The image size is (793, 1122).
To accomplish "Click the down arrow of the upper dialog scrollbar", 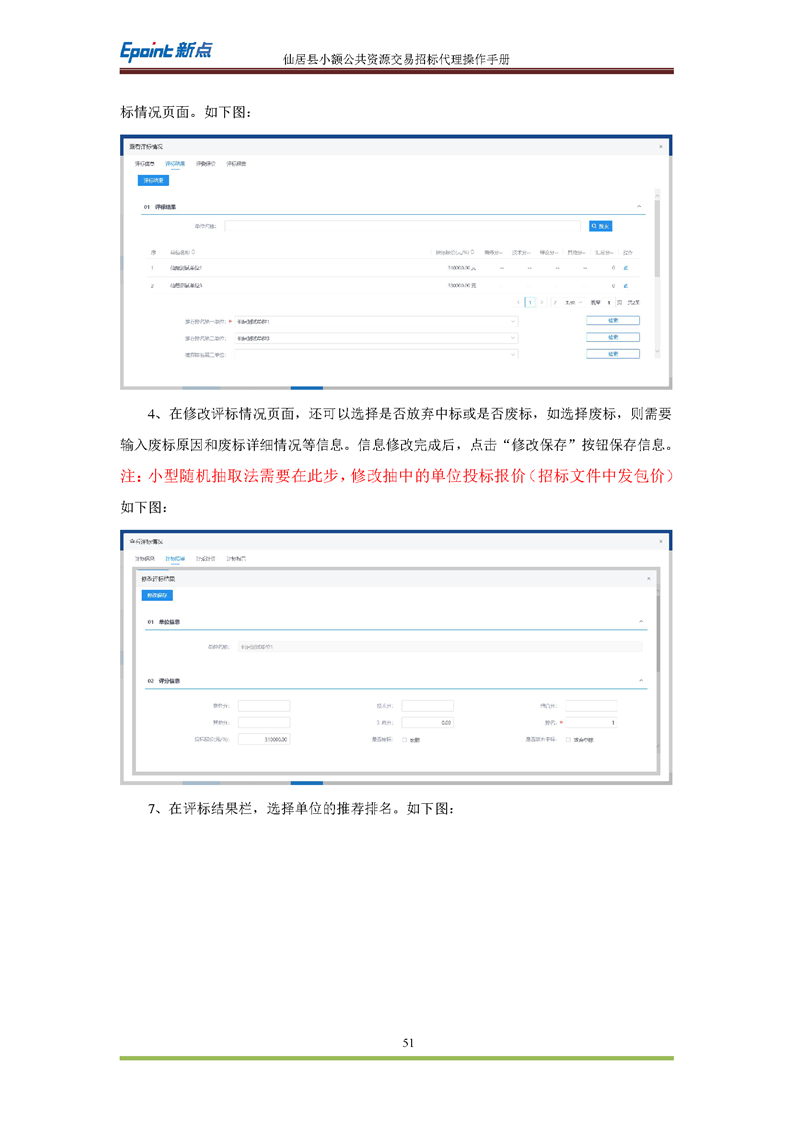I will pyautogui.click(x=657, y=353).
